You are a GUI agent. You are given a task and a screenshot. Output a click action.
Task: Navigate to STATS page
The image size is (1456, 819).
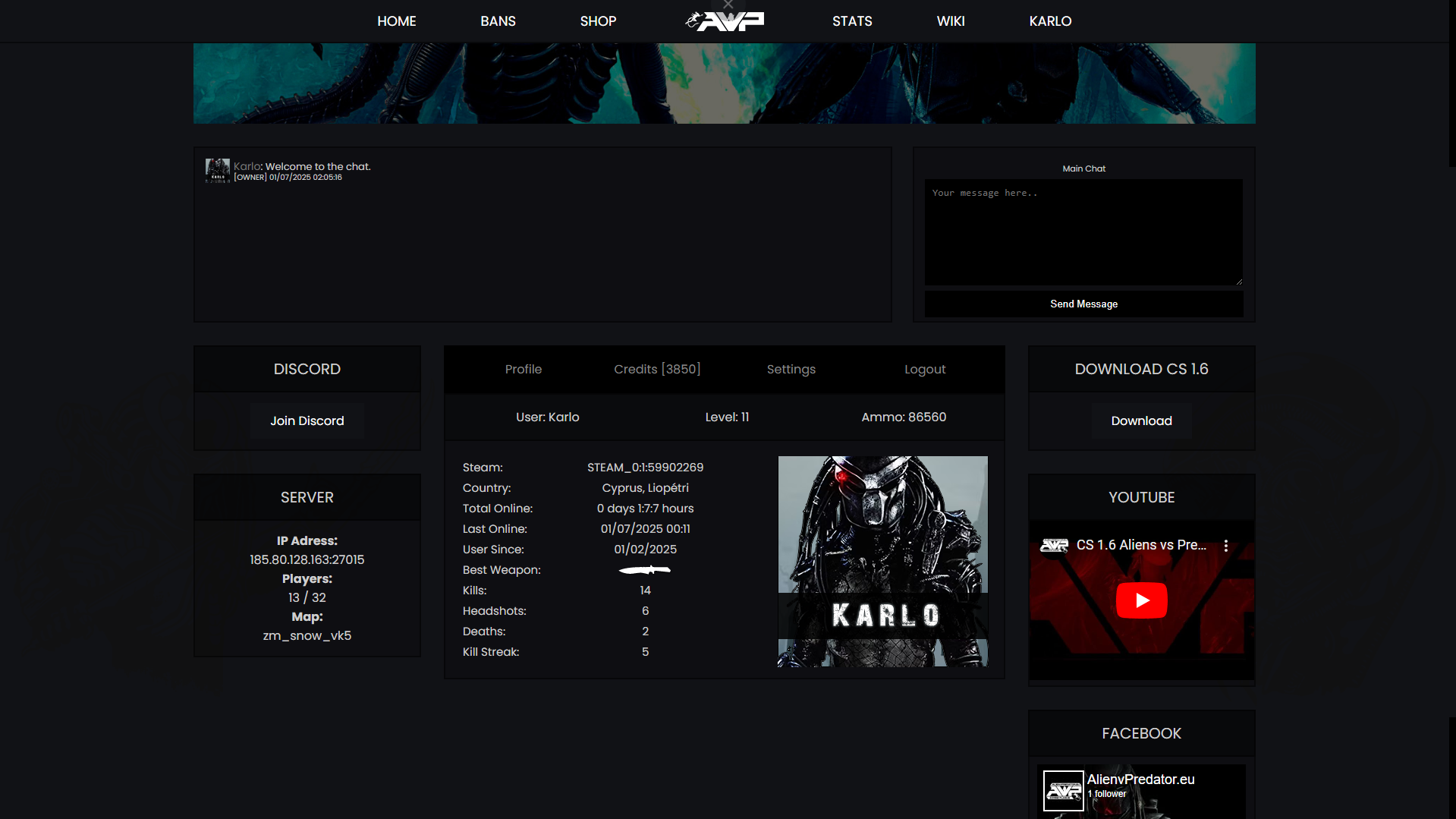coord(852,21)
